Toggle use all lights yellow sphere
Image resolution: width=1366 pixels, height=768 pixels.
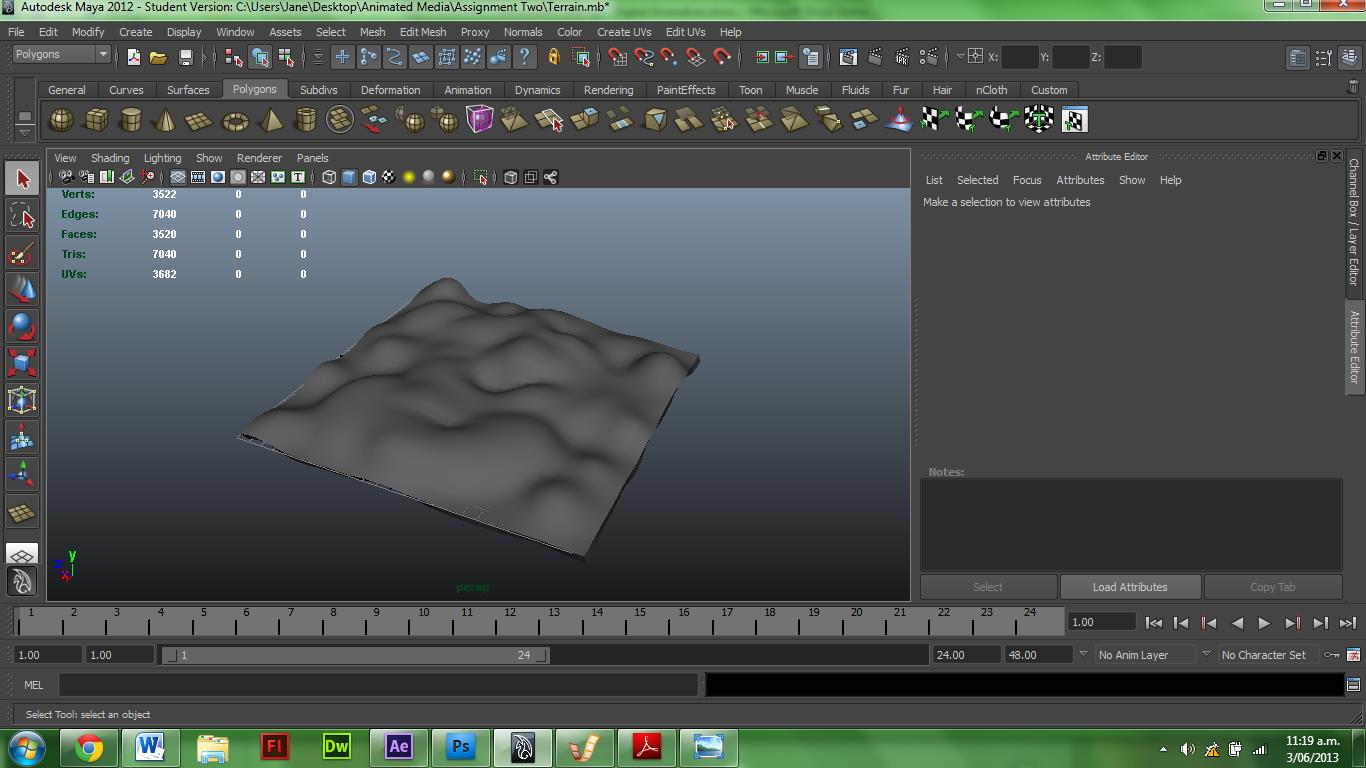pyautogui.click(x=409, y=177)
